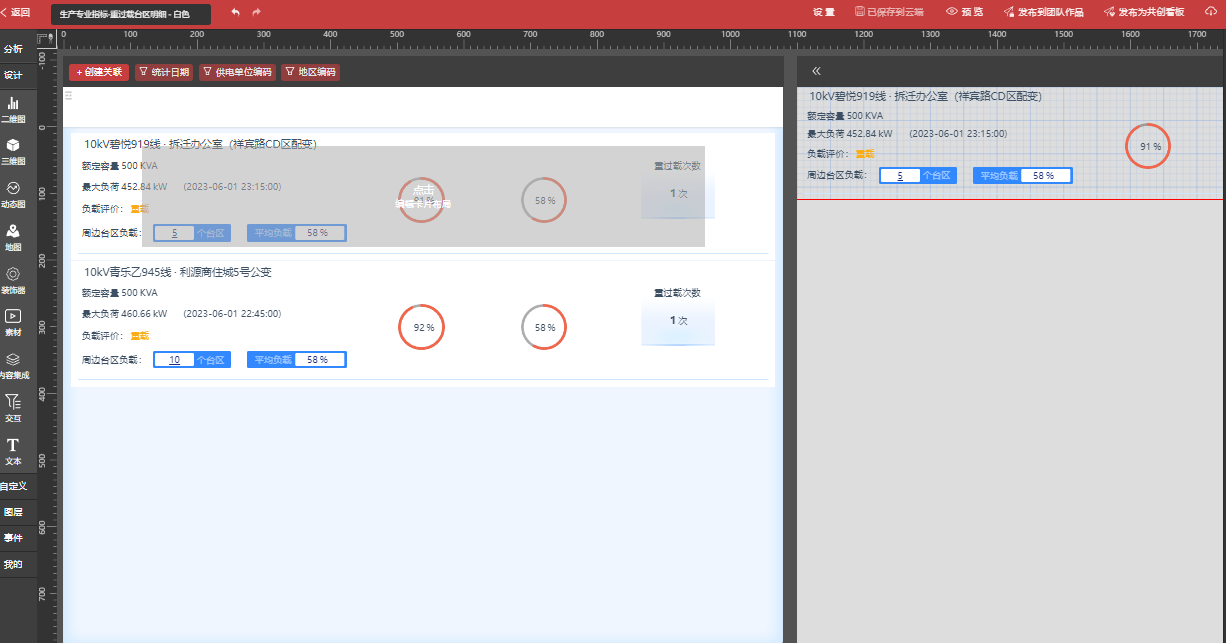Select the 文本 text tool
Image resolution: width=1226 pixels, height=643 pixels.
(x=13, y=450)
